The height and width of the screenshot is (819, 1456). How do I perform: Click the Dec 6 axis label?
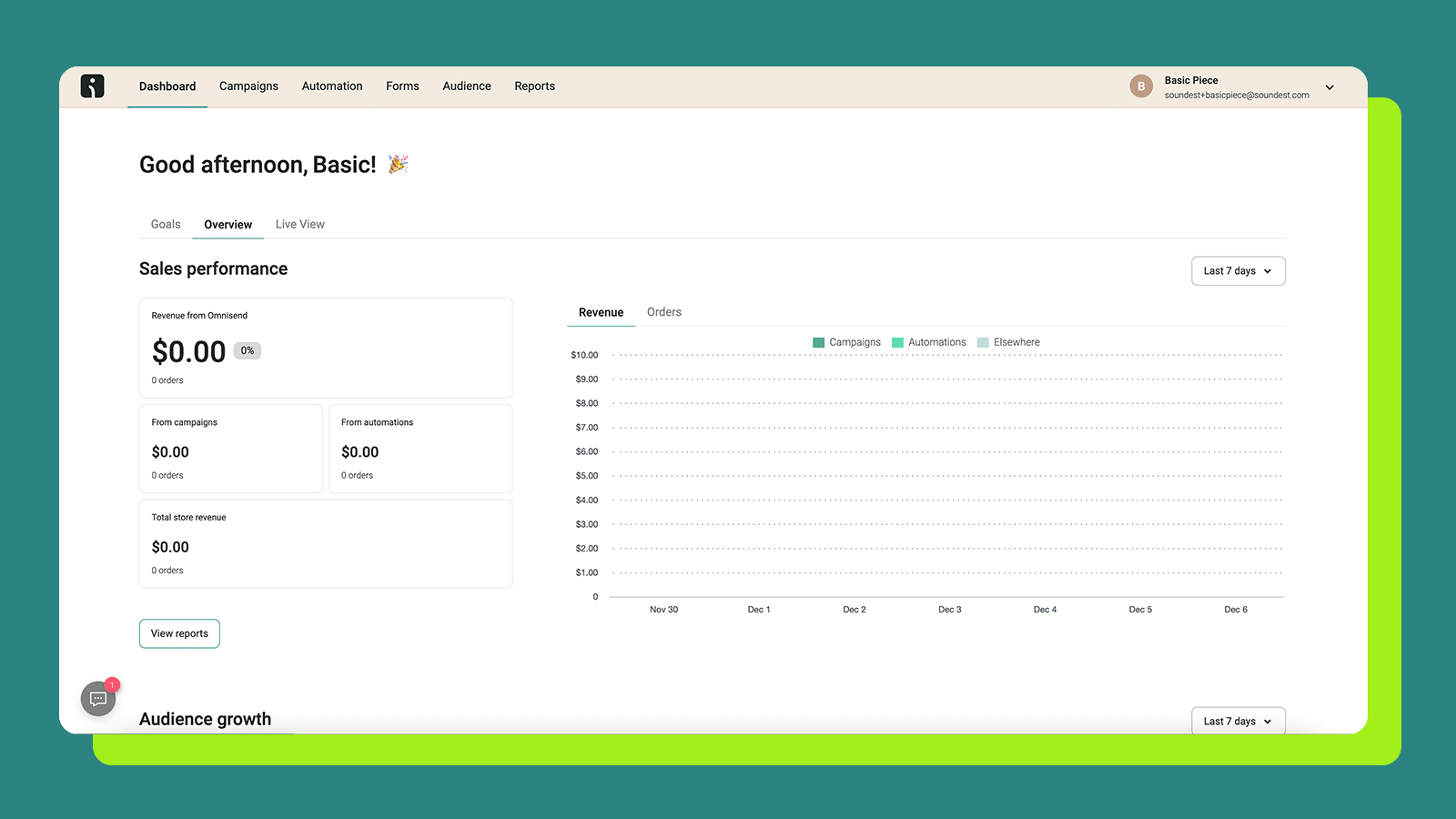(x=1235, y=610)
